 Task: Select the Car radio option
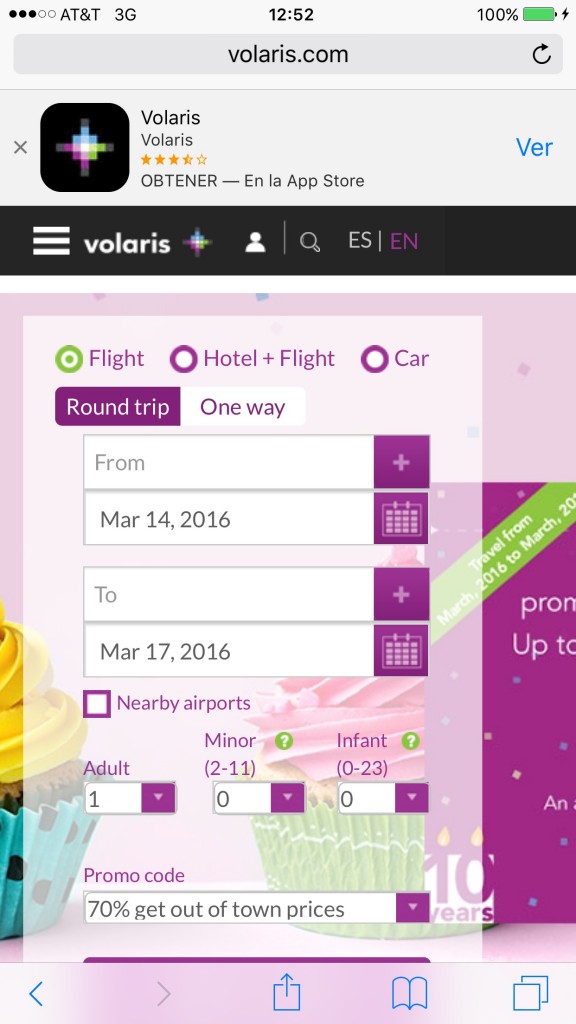click(395, 359)
